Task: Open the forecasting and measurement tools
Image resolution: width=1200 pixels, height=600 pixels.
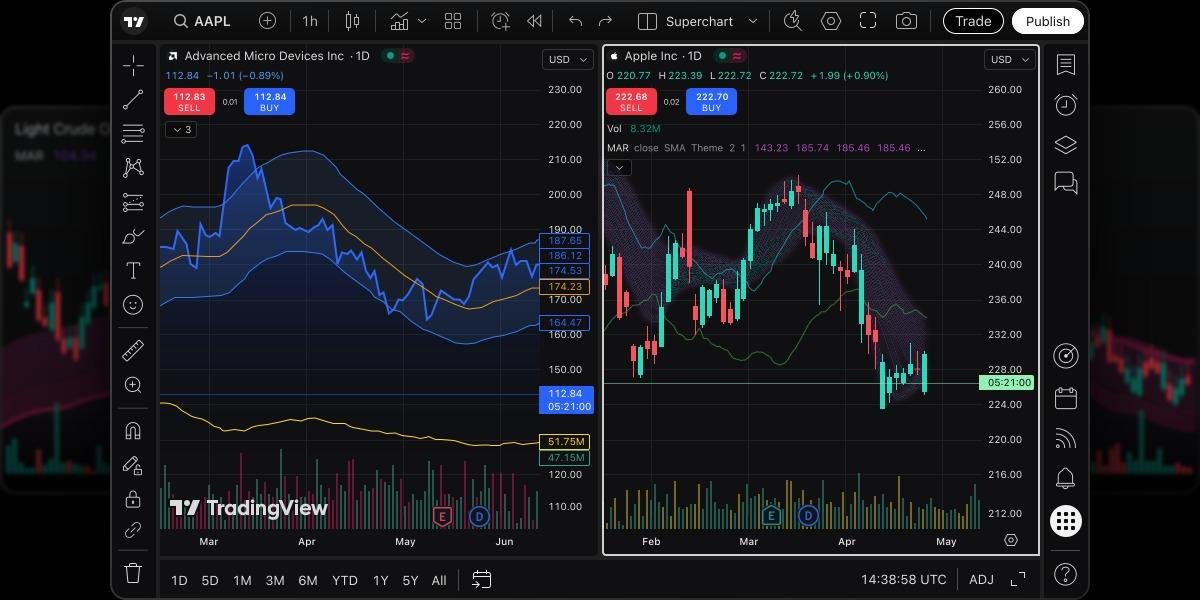Action: pos(133,203)
